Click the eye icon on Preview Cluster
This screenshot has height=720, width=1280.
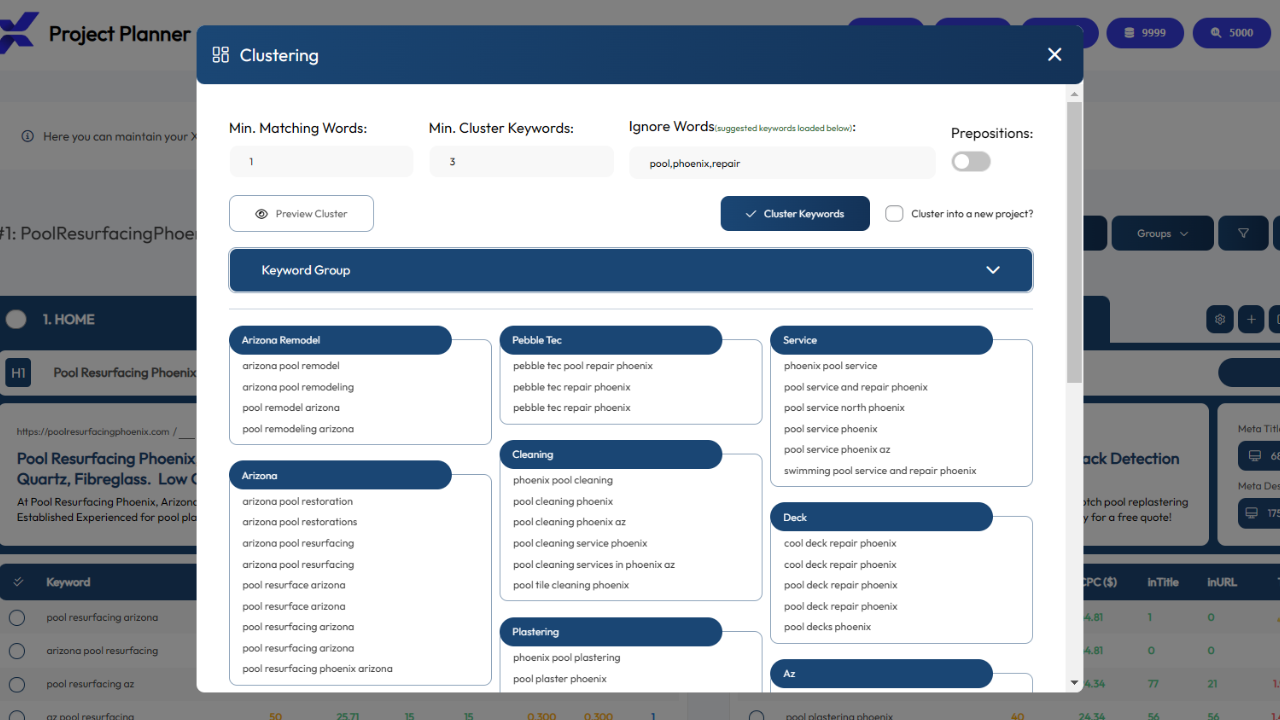(x=264, y=213)
